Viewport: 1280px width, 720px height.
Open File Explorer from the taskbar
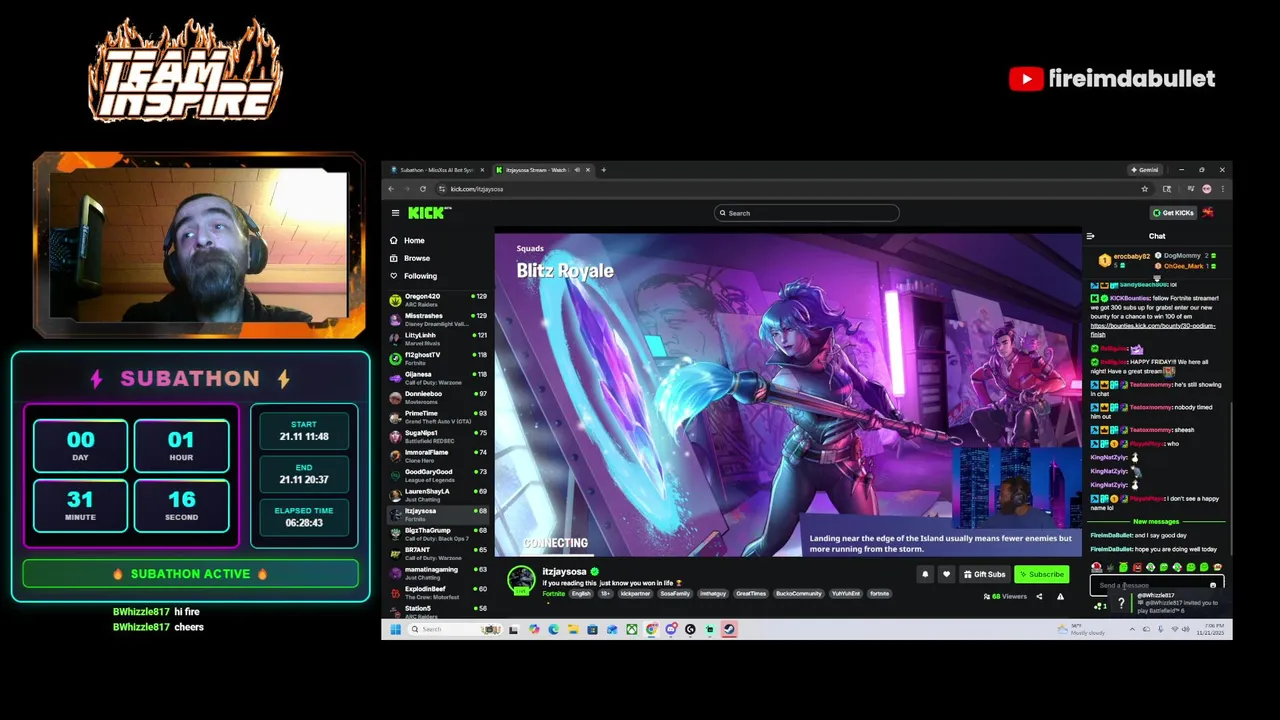[x=573, y=629]
